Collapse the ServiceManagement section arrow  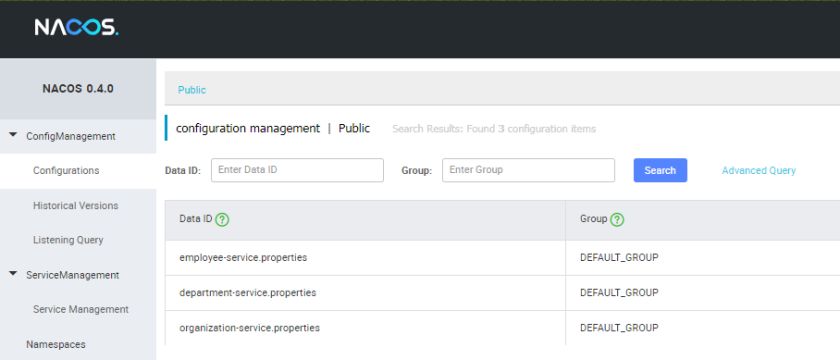(x=13, y=274)
